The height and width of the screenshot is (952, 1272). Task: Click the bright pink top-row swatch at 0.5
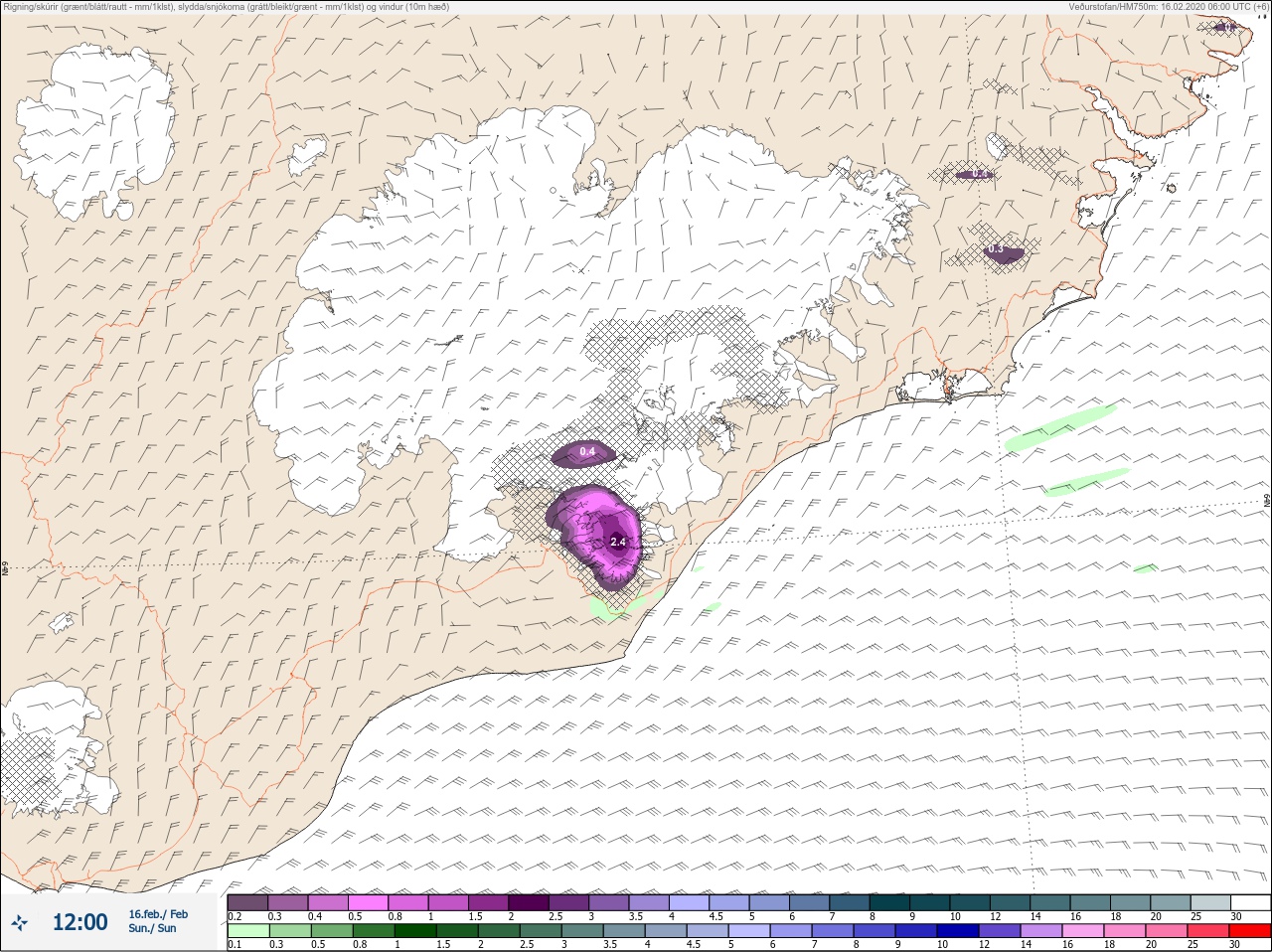(x=368, y=902)
